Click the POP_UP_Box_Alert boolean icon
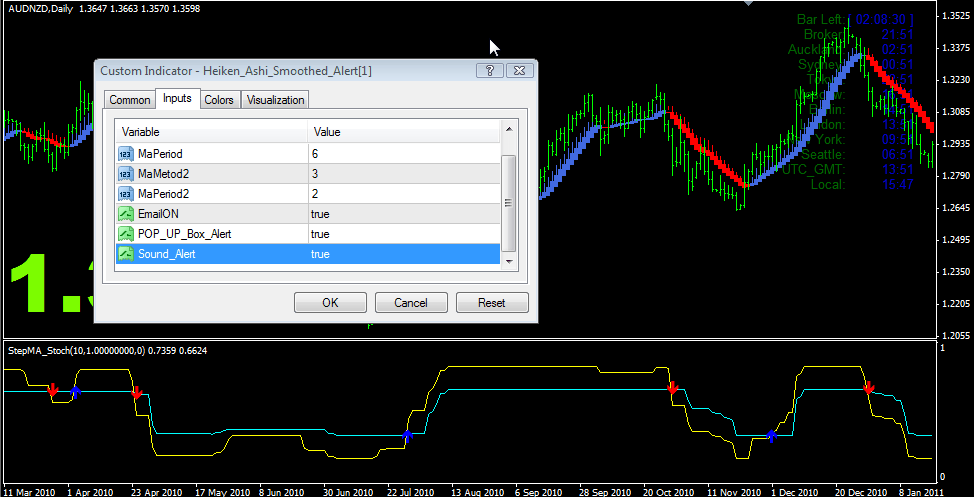 (x=126, y=234)
